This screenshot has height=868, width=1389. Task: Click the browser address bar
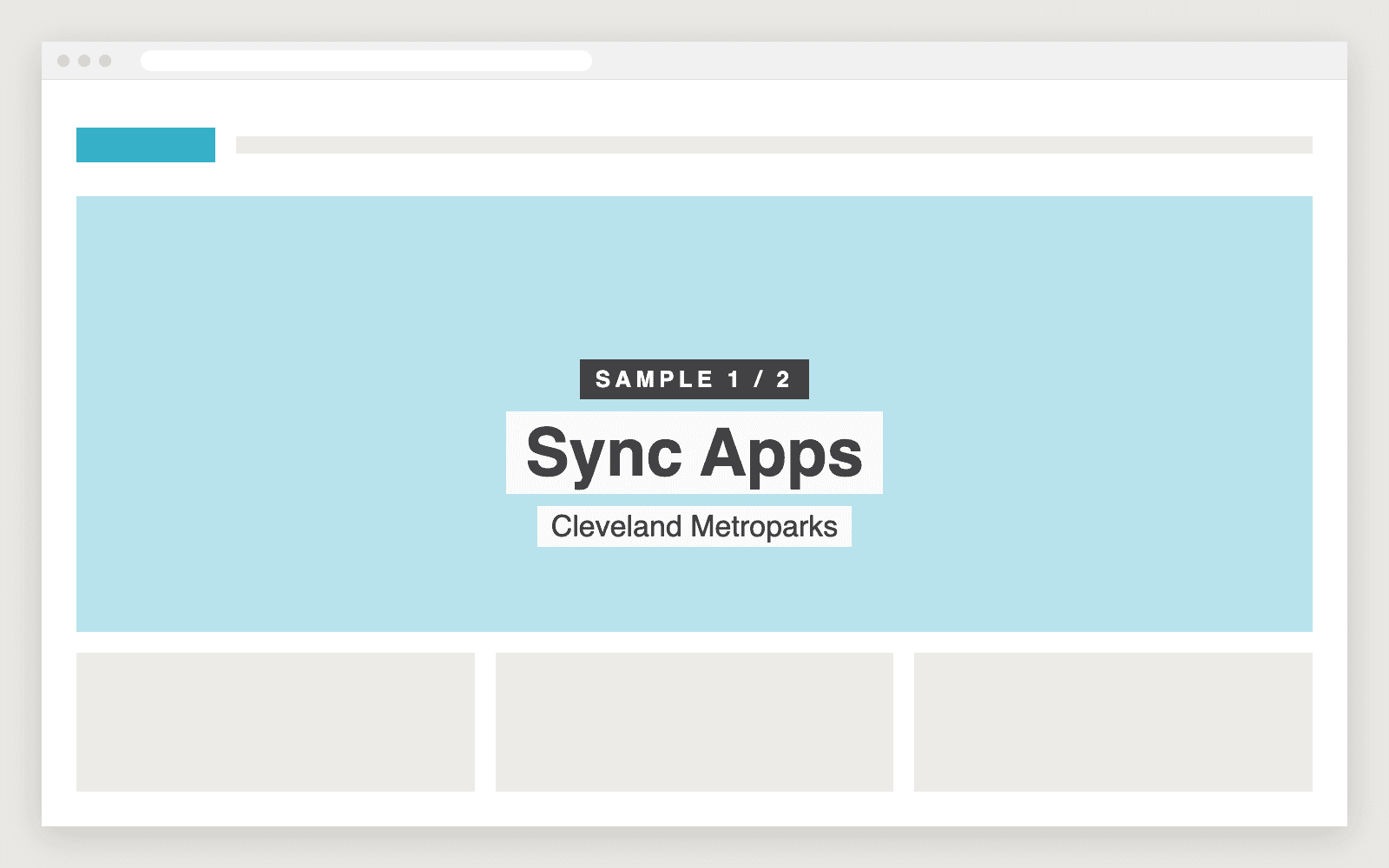click(366, 61)
